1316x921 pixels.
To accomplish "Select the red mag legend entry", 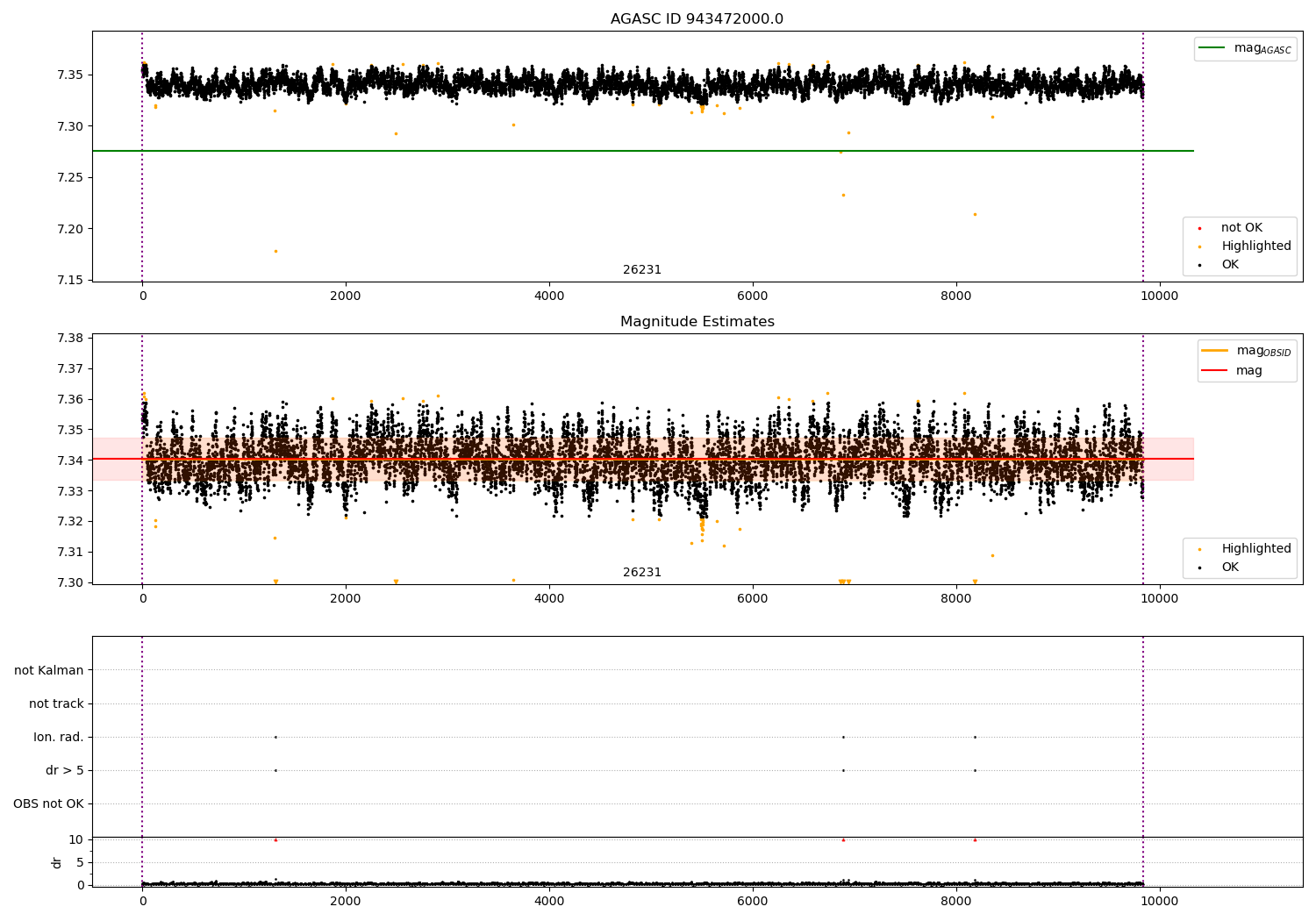I will click(x=1233, y=371).
